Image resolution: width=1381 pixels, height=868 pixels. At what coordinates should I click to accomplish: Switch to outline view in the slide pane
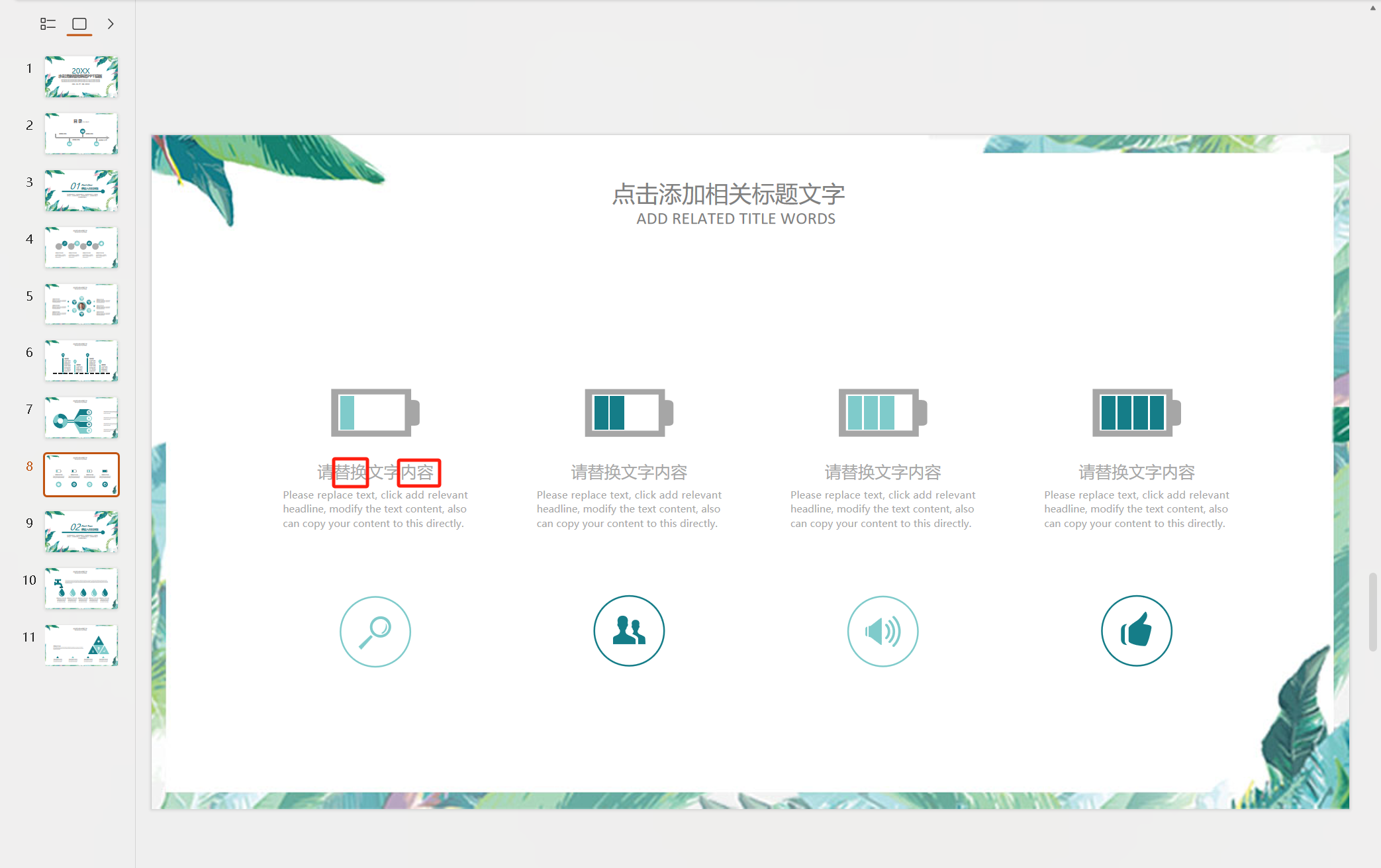click(47, 24)
